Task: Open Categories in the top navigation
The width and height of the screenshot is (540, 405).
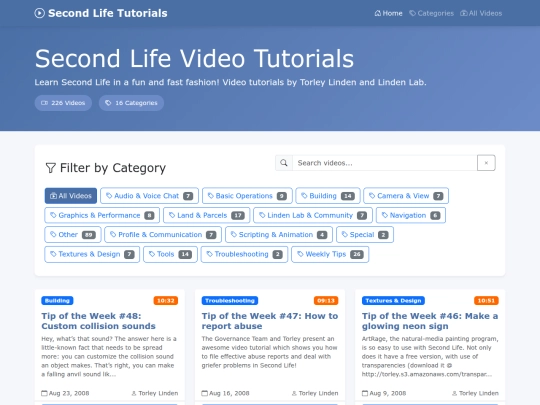Action: [432, 13]
